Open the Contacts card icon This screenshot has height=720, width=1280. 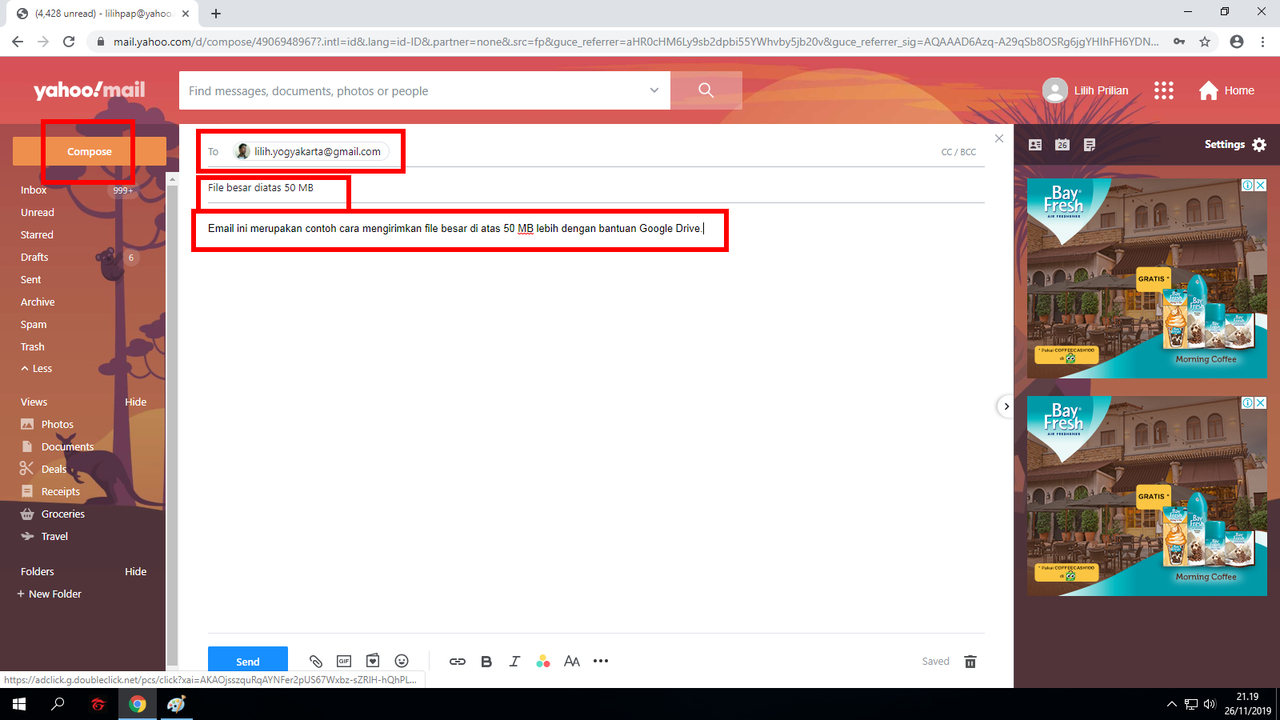pyautogui.click(x=1035, y=144)
